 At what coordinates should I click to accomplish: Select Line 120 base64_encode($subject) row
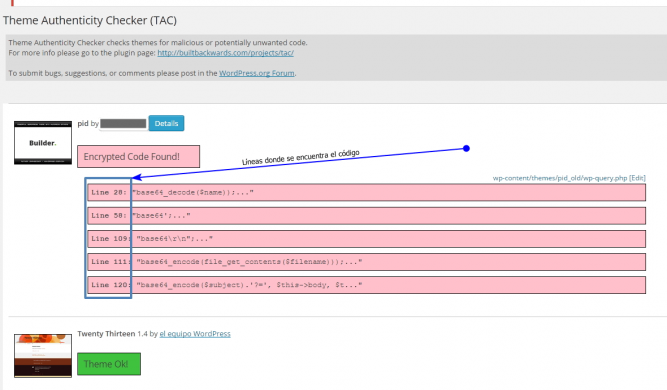[x=366, y=285]
